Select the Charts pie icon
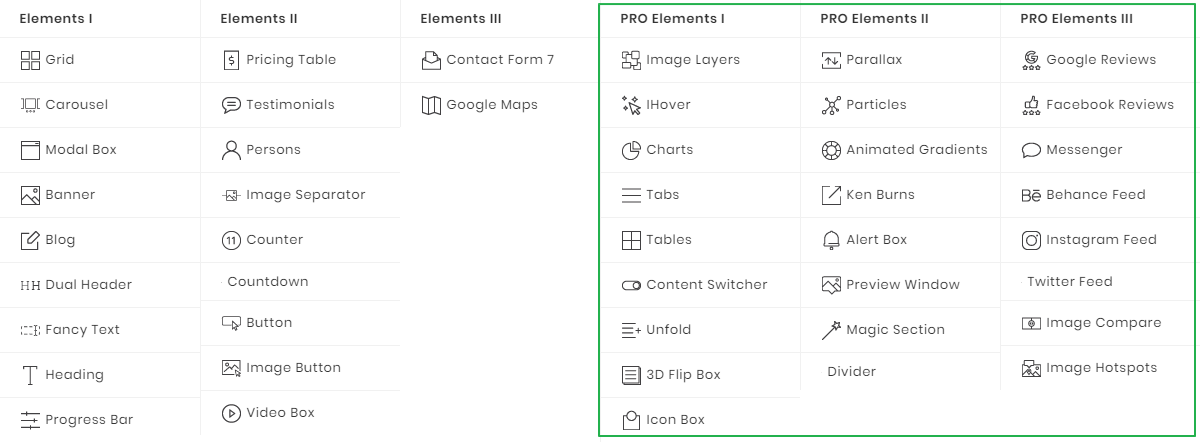Viewport: 1200px width, 442px height. pyautogui.click(x=631, y=150)
